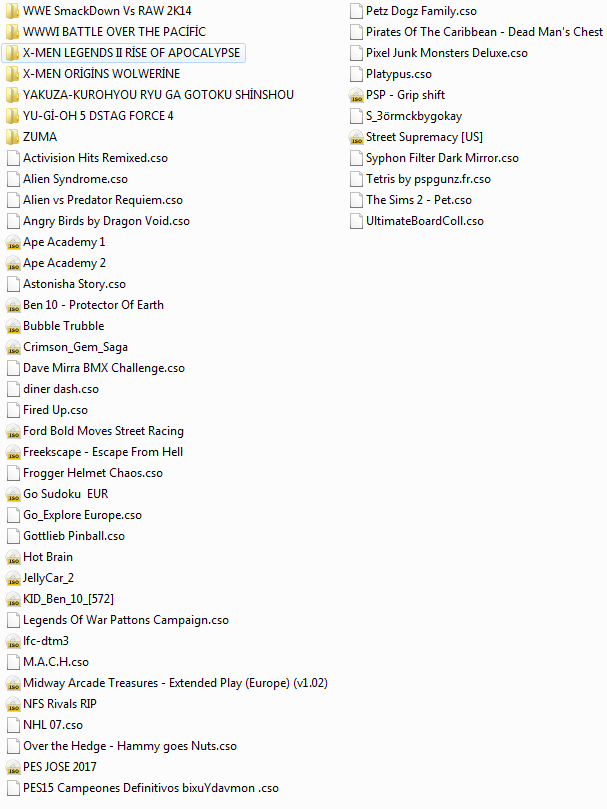Click the Legends Of War Pattons Campaign.cso file

[126, 620]
